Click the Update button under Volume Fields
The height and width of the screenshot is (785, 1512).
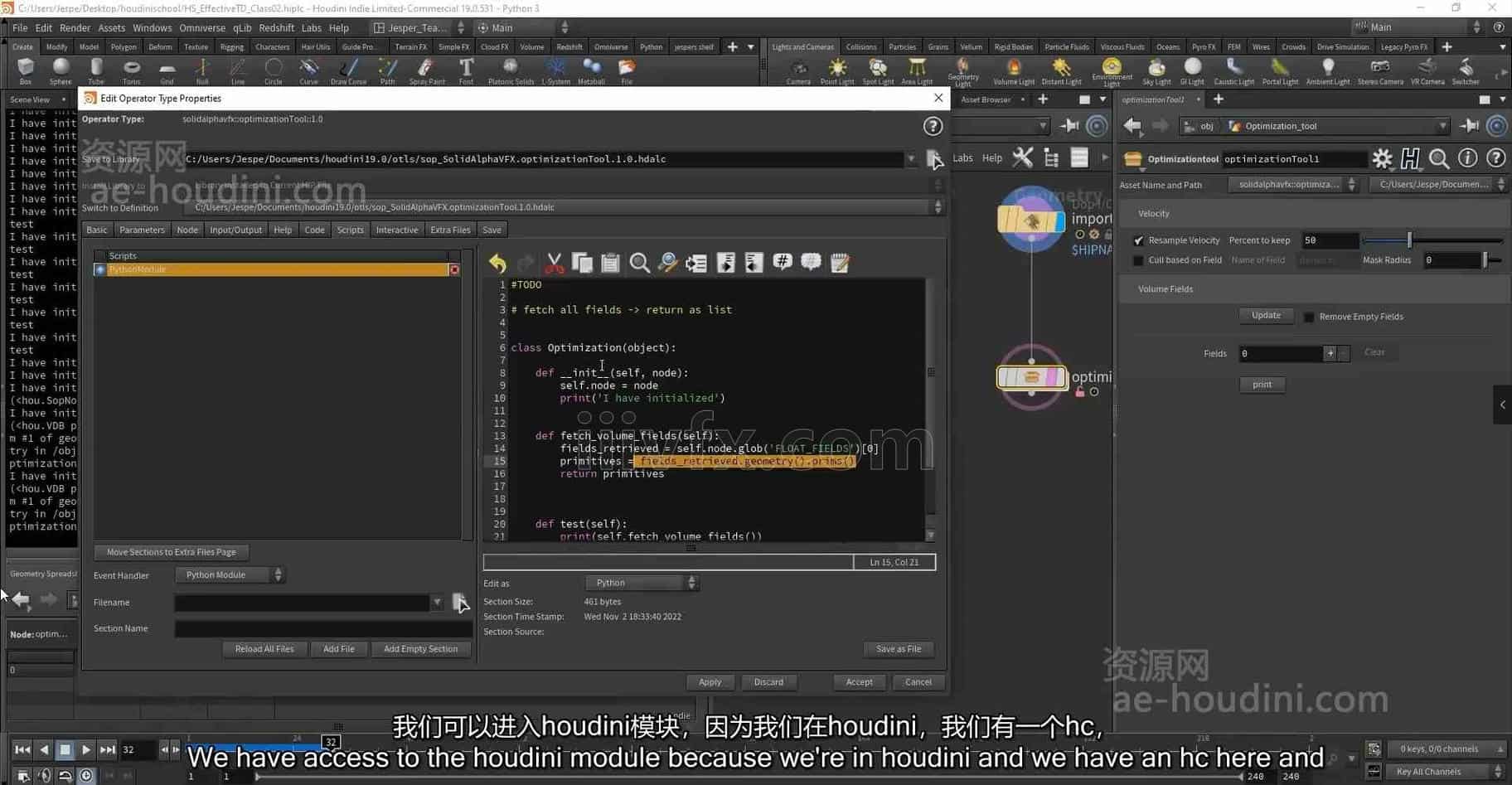click(1266, 316)
